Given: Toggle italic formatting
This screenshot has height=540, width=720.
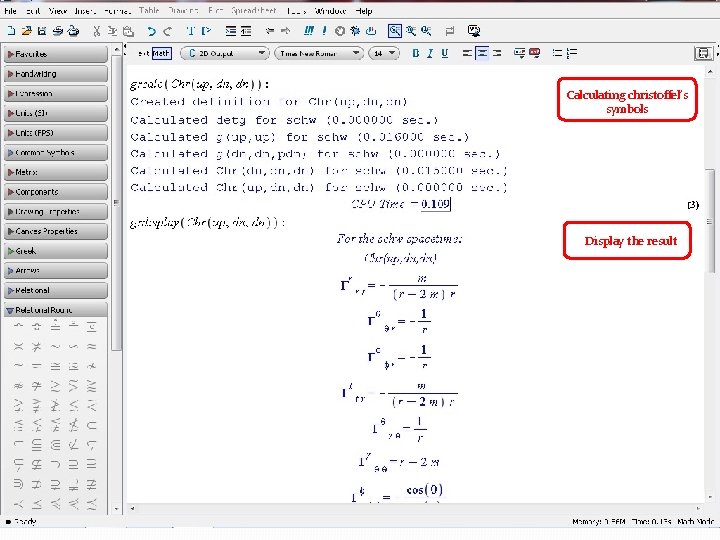Looking at the screenshot, I should (x=430, y=53).
